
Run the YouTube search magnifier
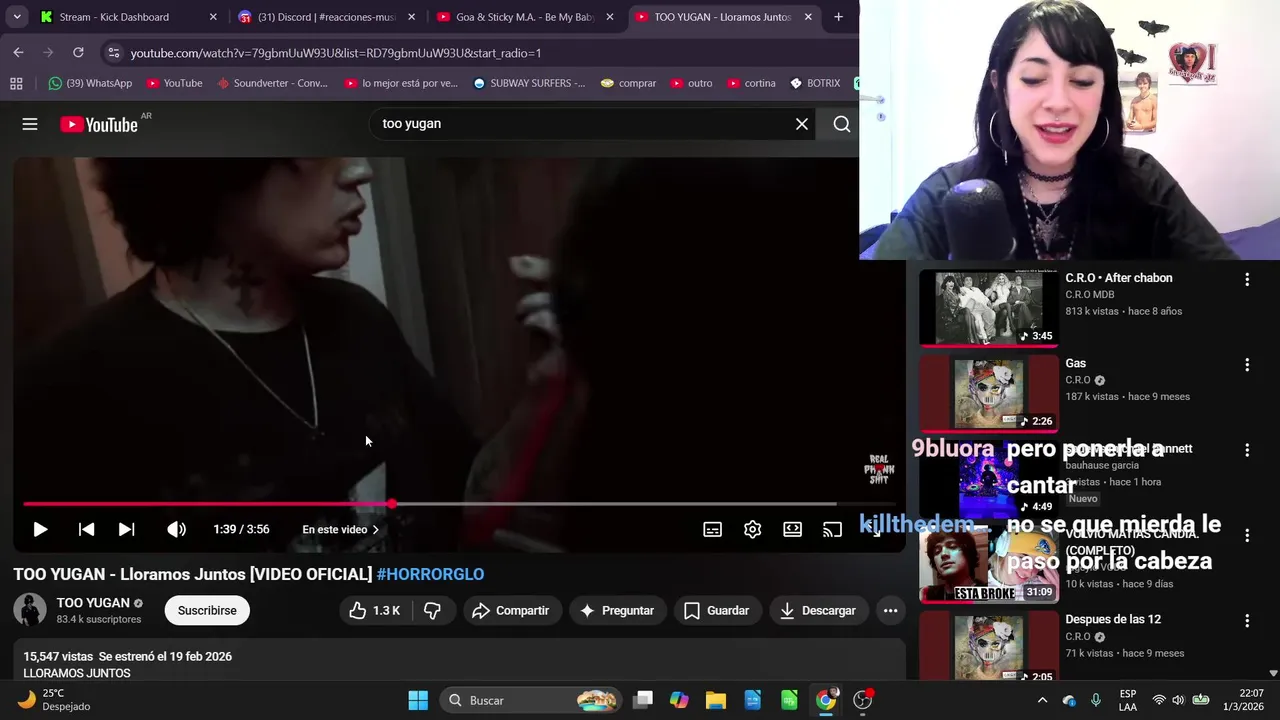tap(842, 124)
